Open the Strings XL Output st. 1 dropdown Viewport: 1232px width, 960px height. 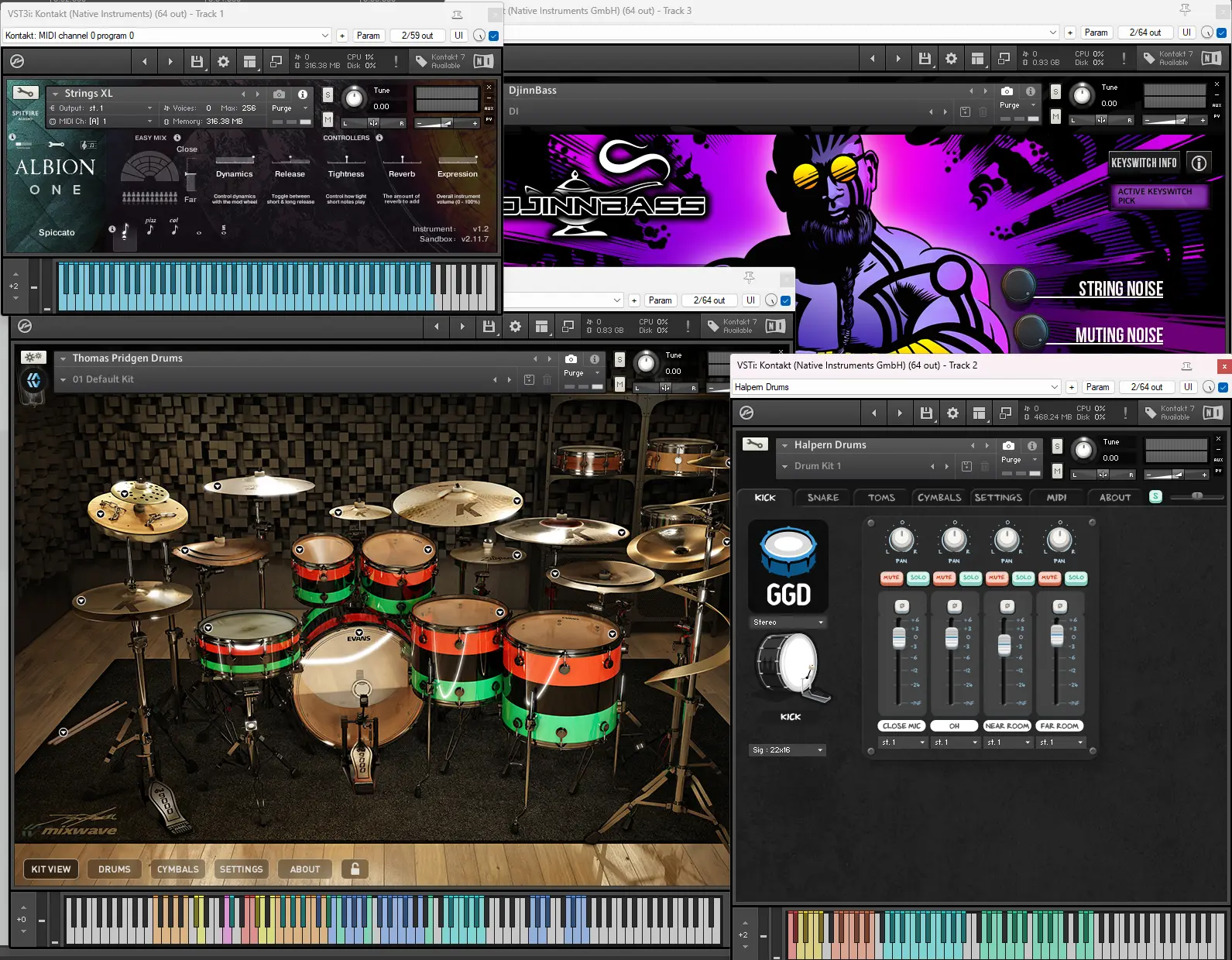pyautogui.click(x=101, y=108)
